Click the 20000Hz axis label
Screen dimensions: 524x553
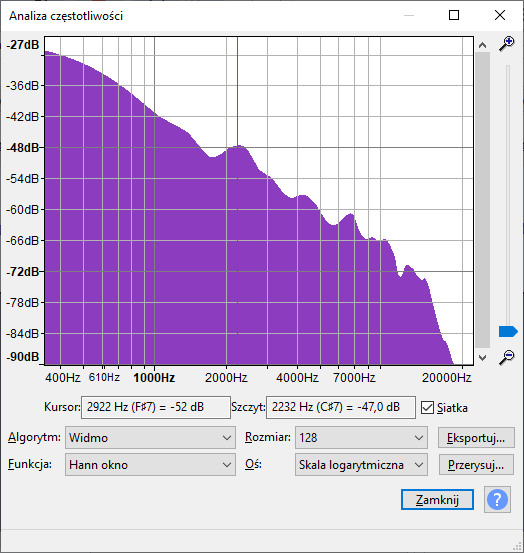pos(446,378)
